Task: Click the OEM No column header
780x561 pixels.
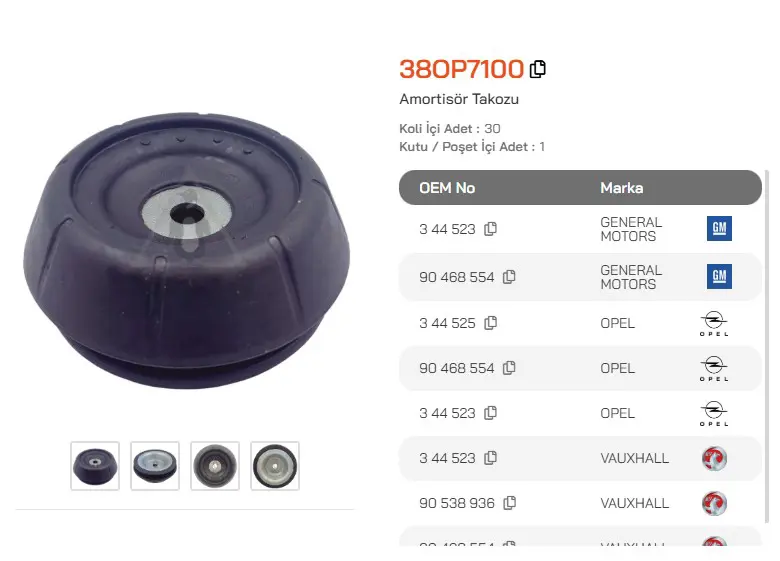Action: 447,188
